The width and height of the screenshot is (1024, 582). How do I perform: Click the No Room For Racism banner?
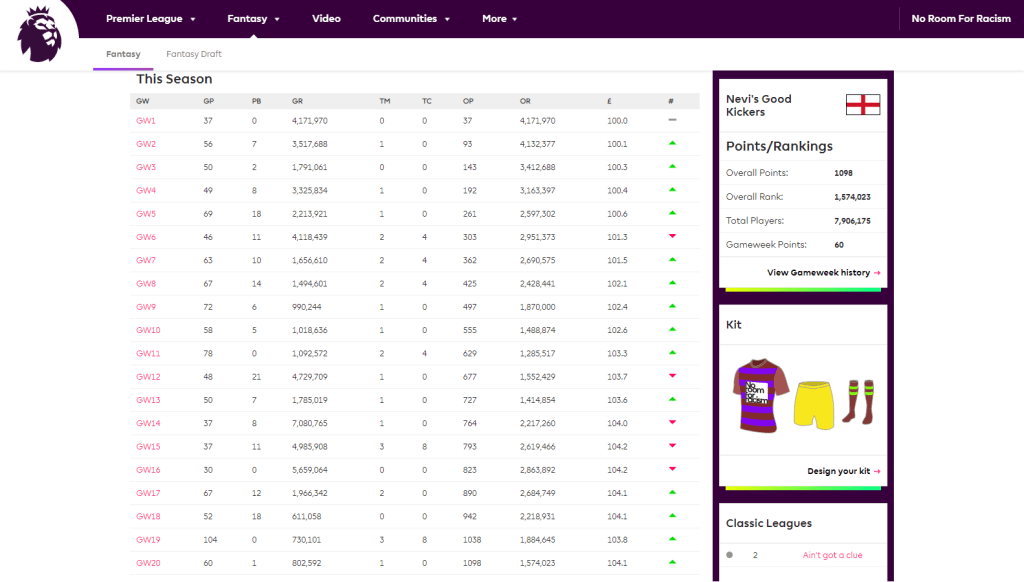(961, 19)
